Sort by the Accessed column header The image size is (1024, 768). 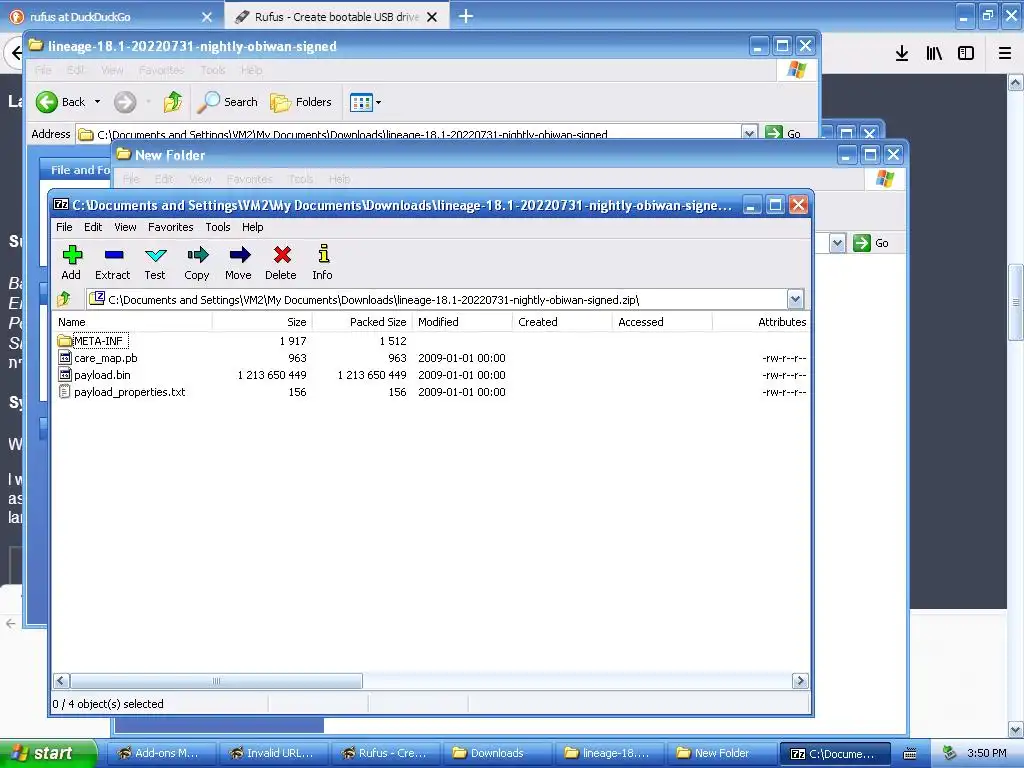coord(662,322)
